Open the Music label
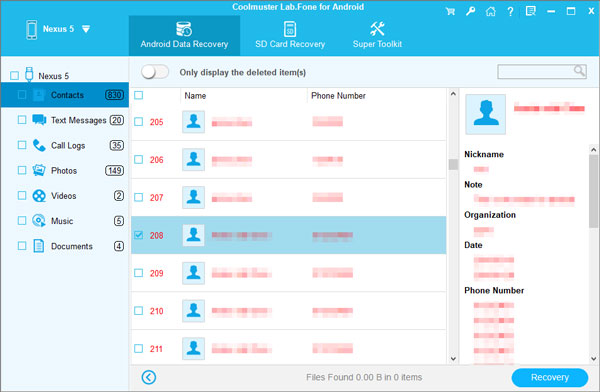600x392 pixels. pyautogui.click(x=62, y=221)
